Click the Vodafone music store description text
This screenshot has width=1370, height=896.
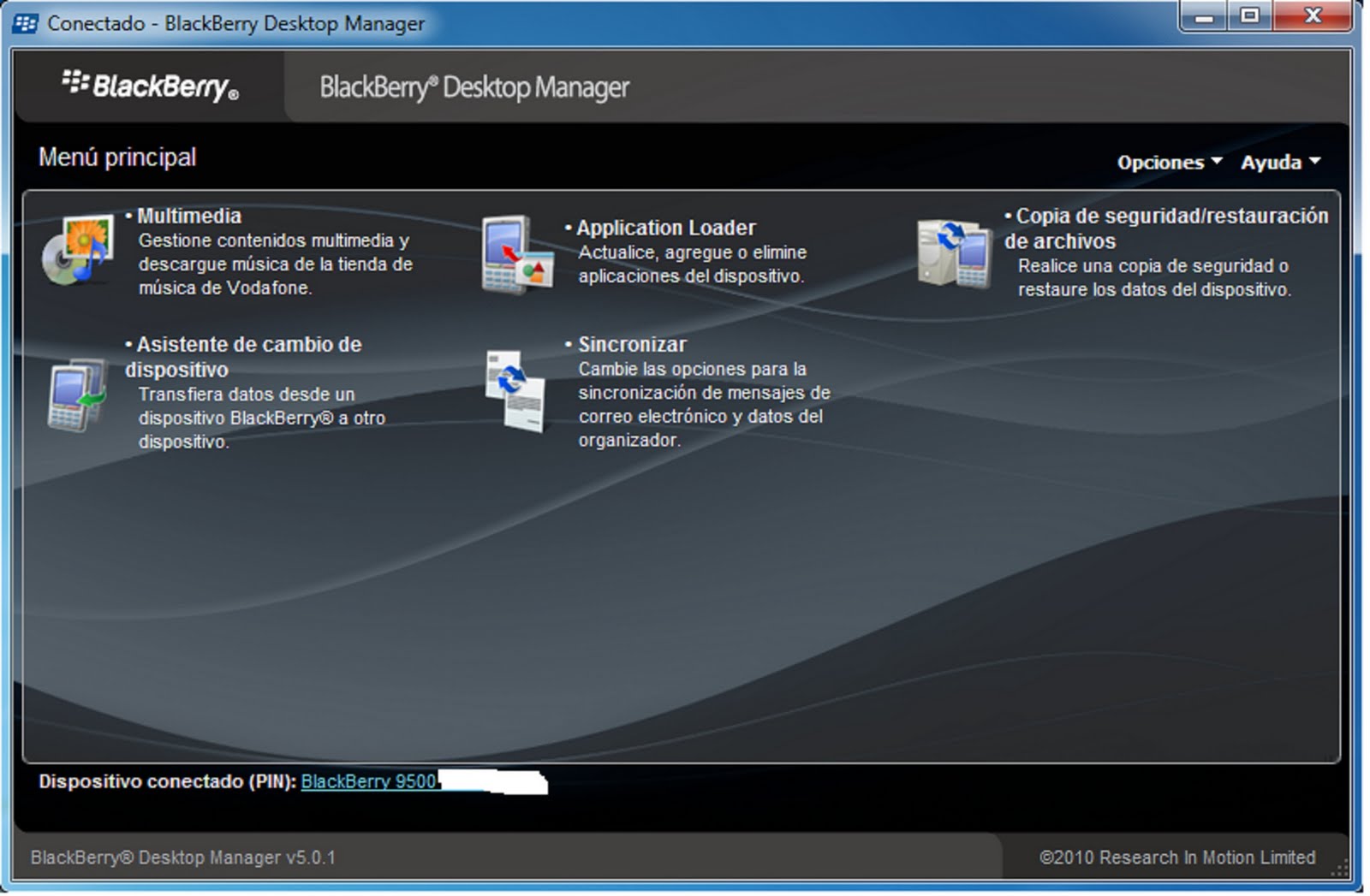[x=274, y=264]
